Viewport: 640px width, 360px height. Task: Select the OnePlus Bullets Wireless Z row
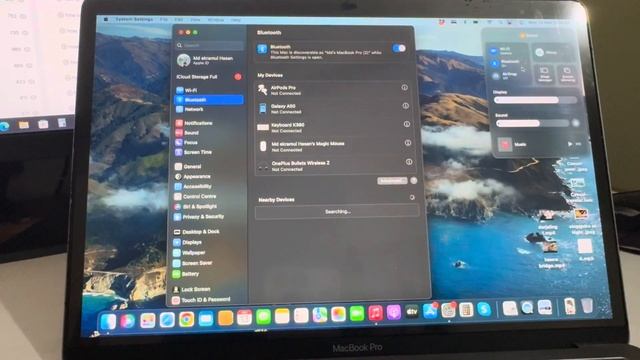click(337, 165)
